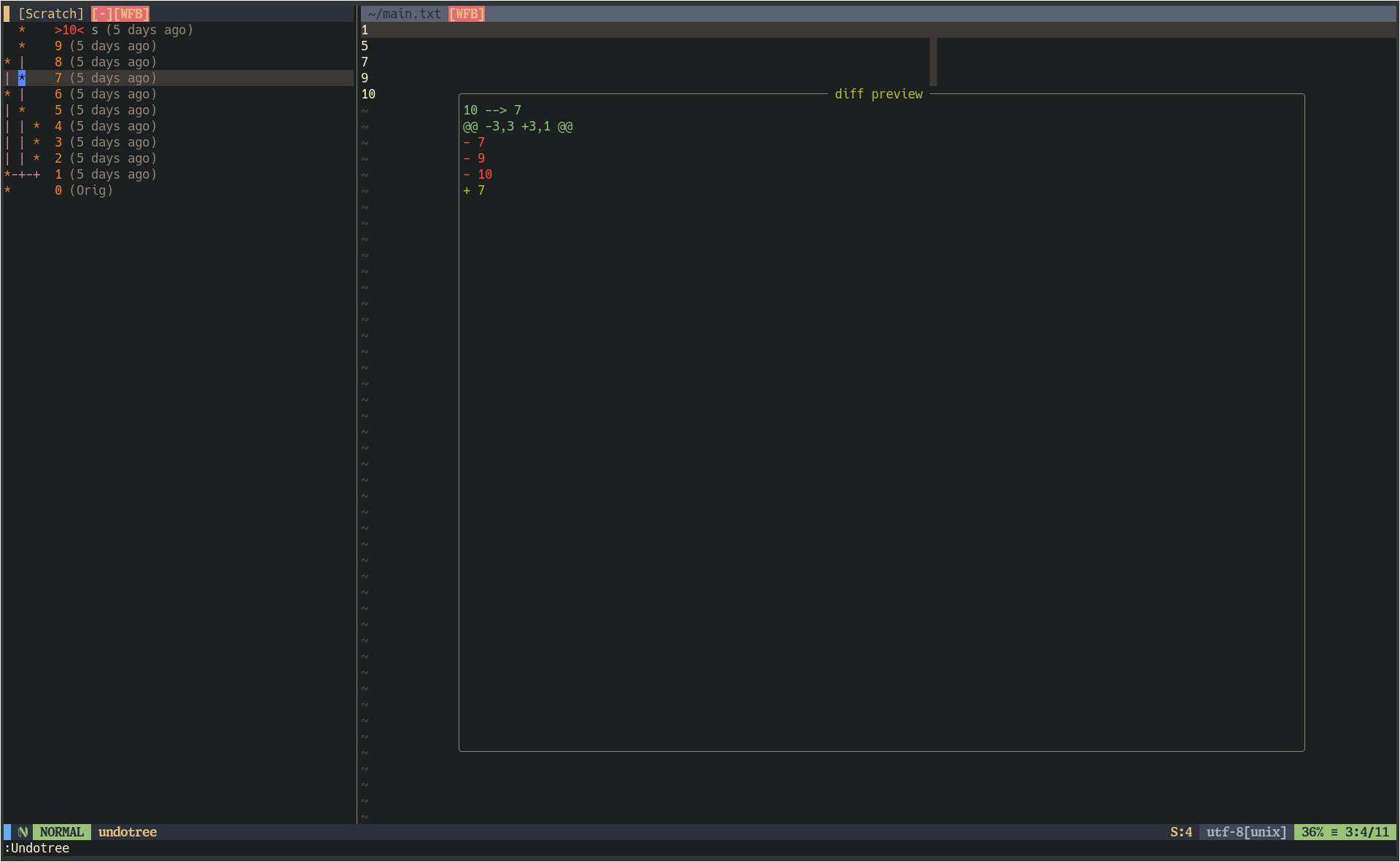Click the star node beside undo state 9

[22, 46]
